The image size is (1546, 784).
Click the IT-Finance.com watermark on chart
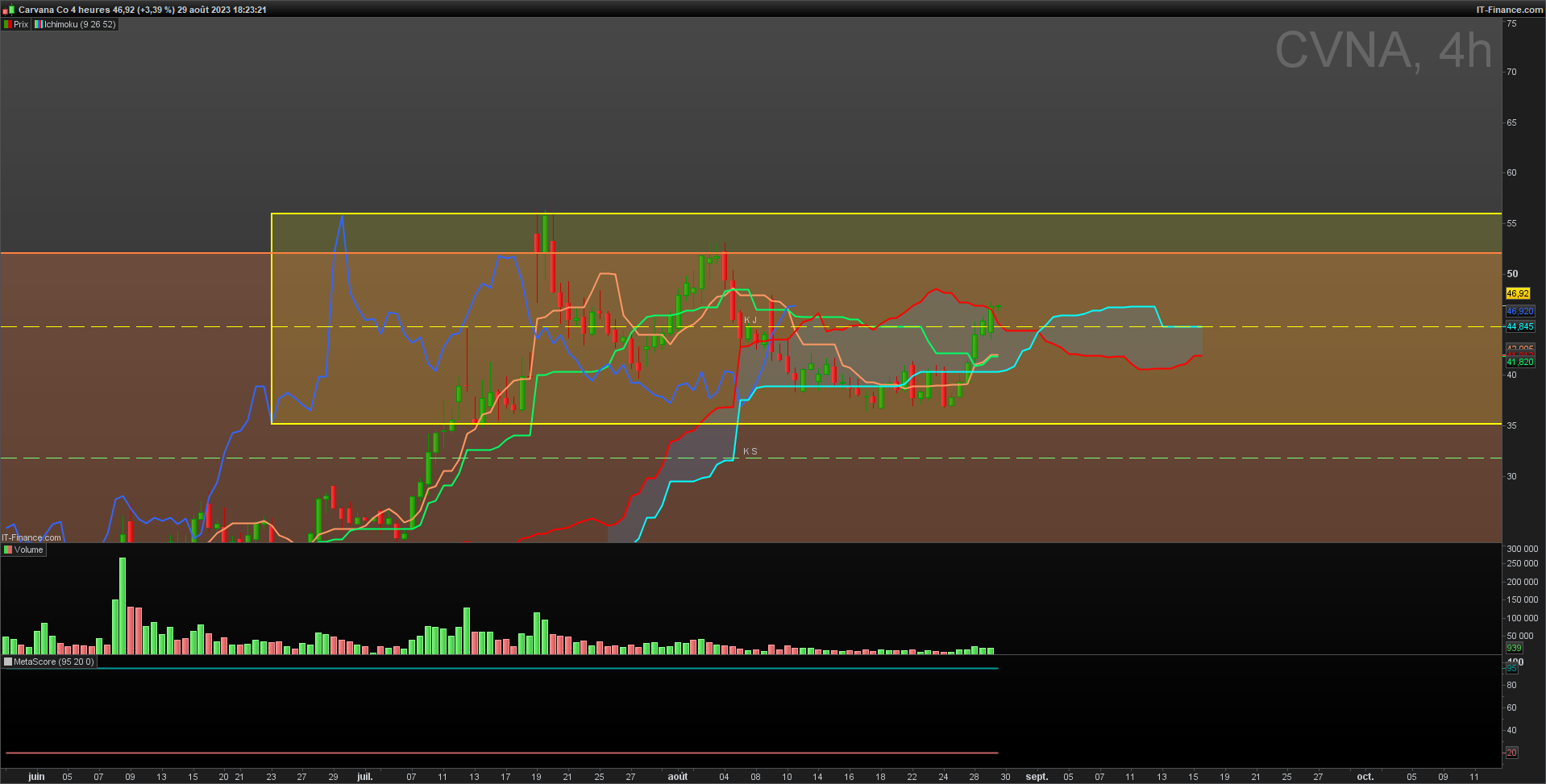(x=31, y=537)
